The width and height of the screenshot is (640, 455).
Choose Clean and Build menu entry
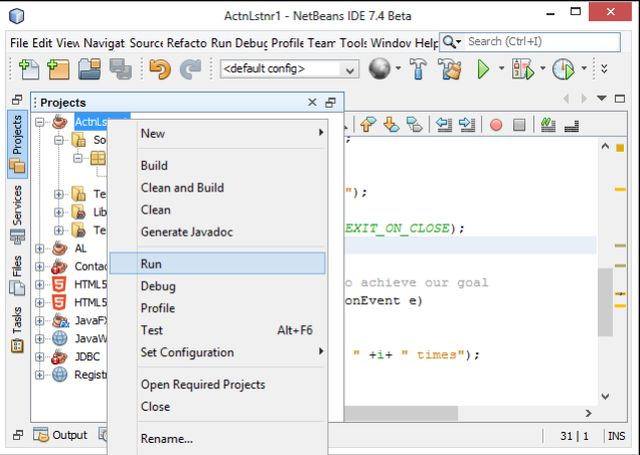[218, 188]
